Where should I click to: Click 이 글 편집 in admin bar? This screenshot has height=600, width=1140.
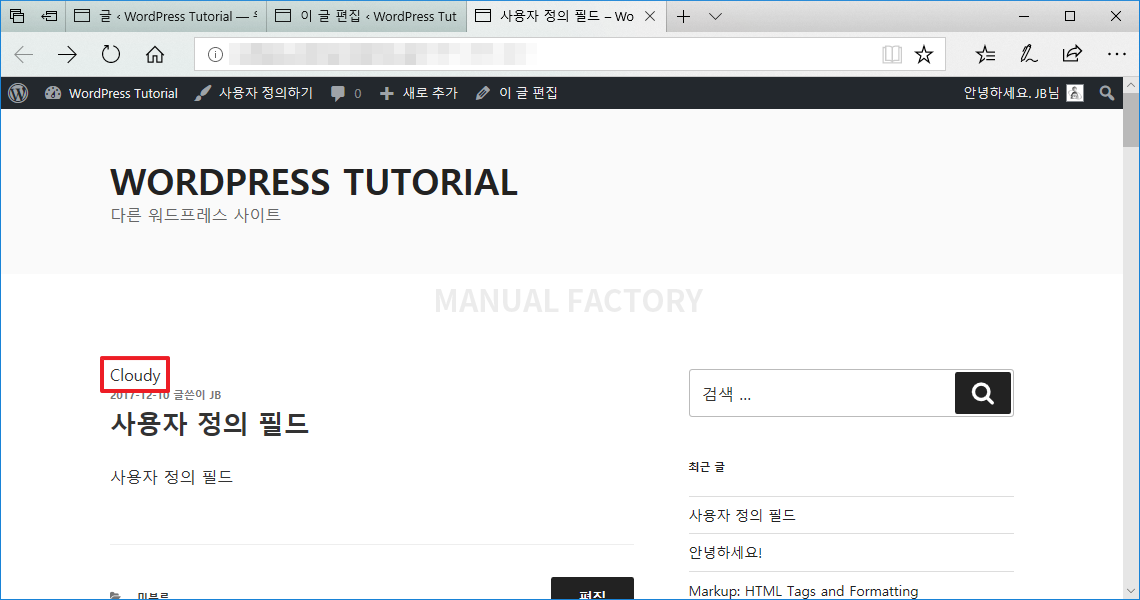pyautogui.click(x=517, y=93)
